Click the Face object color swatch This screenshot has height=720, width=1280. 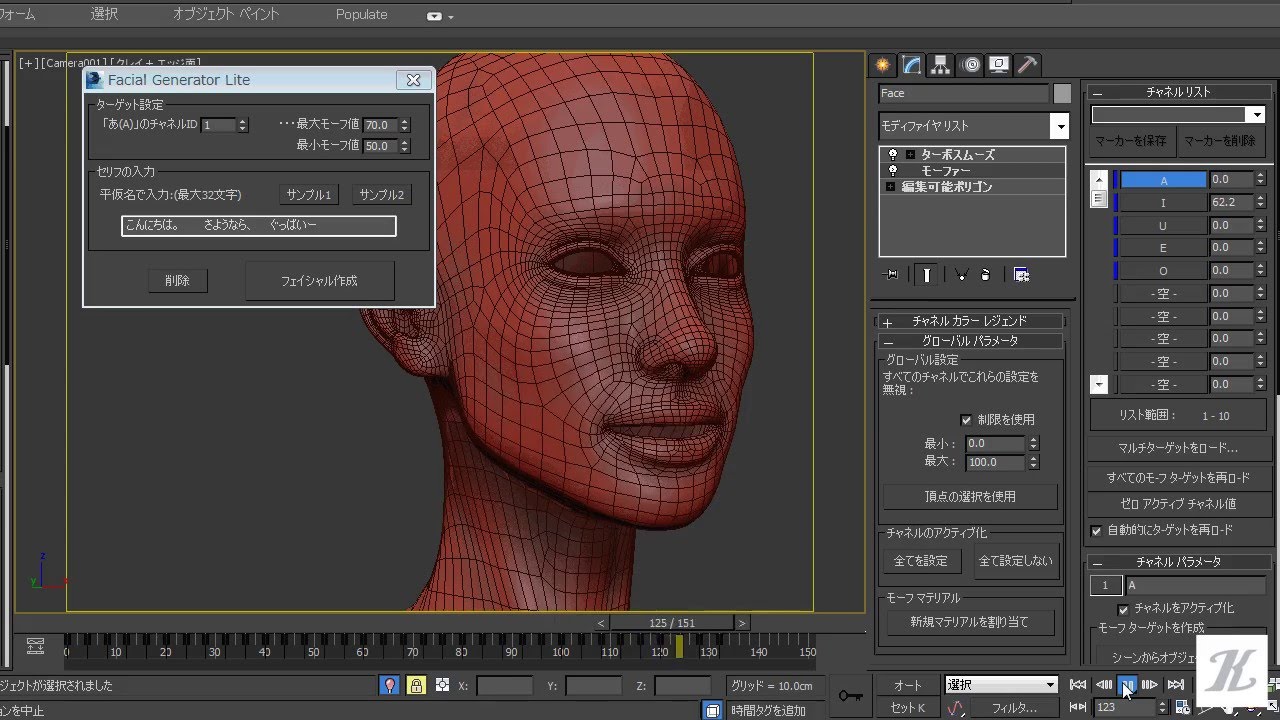tap(1061, 93)
